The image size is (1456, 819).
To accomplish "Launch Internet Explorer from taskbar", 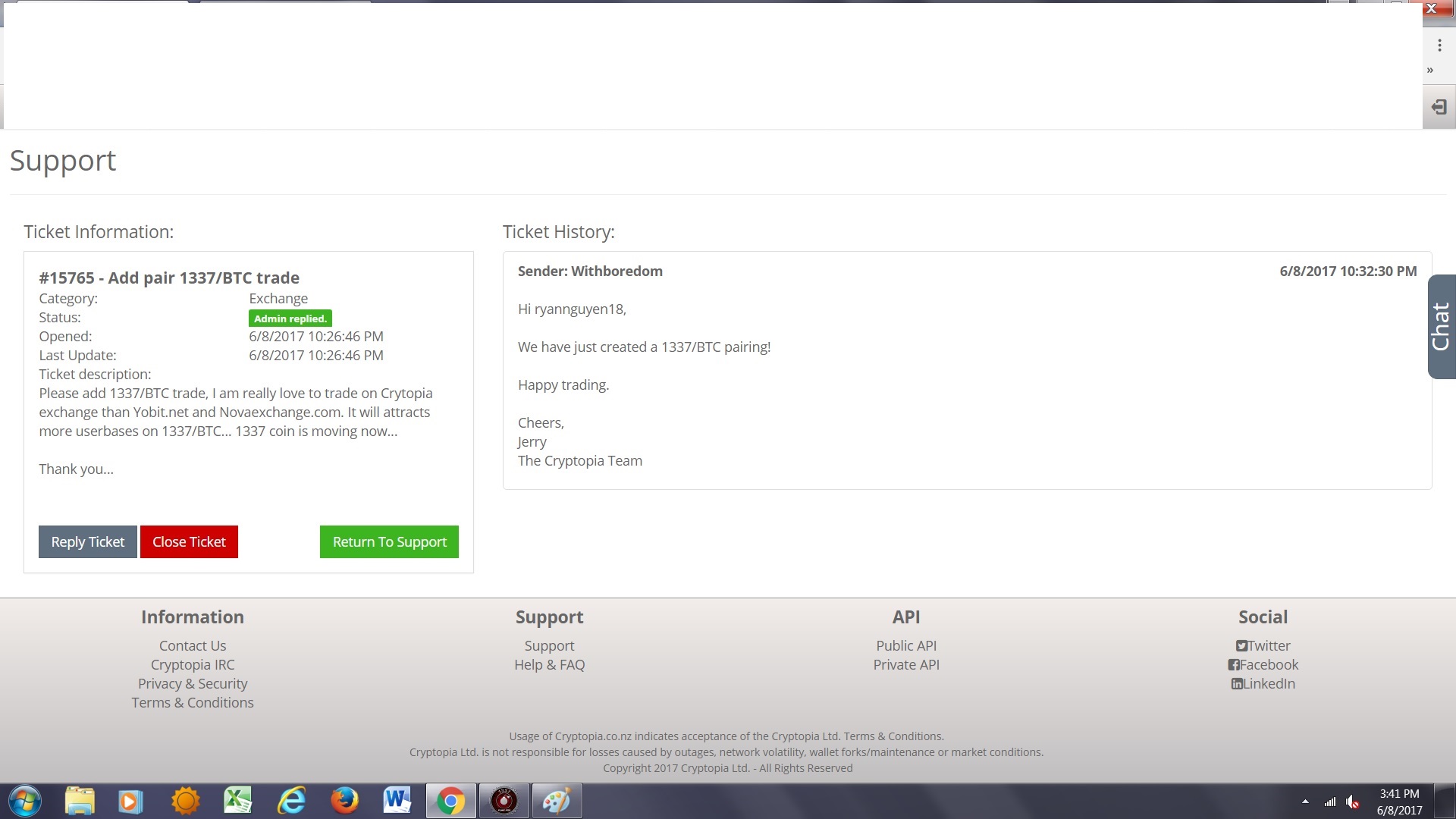I will pos(291,801).
